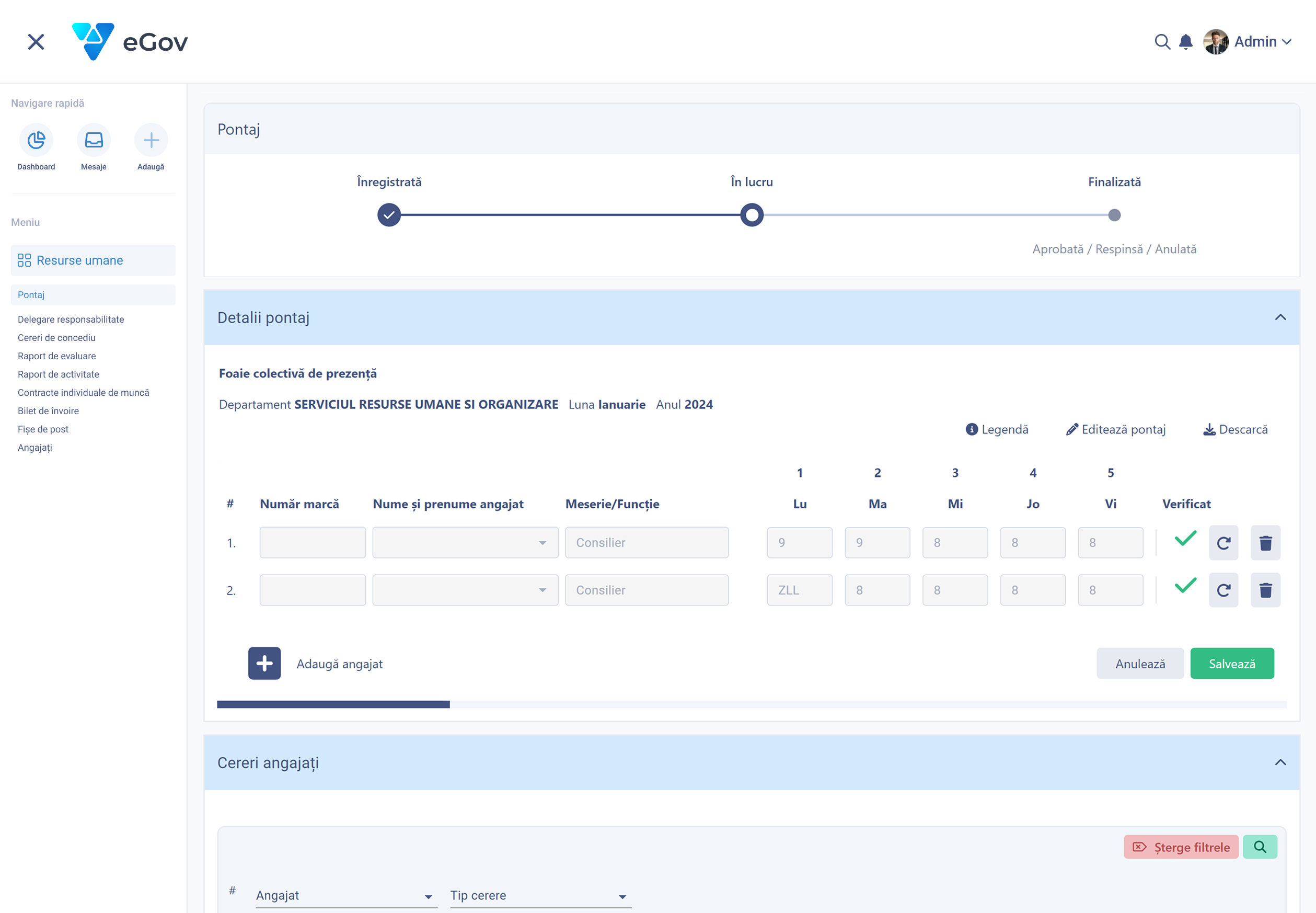Open the Mesaje inbox icon
Image resolution: width=1316 pixels, height=913 pixels.
click(94, 140)
